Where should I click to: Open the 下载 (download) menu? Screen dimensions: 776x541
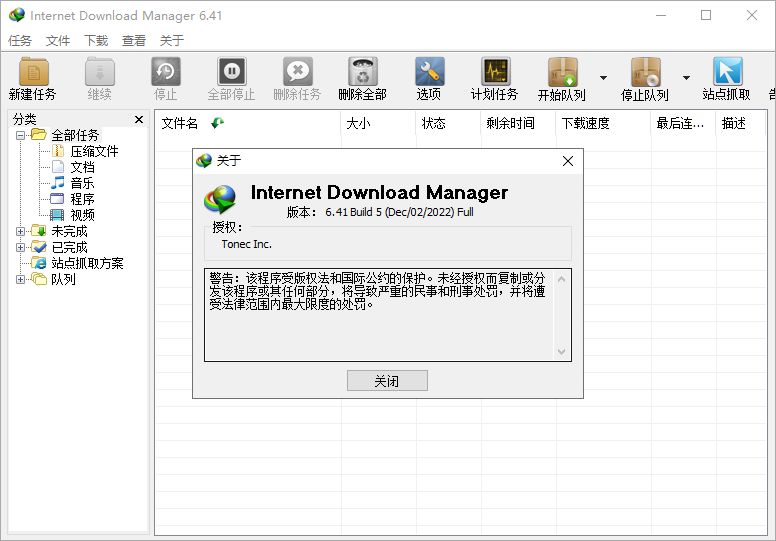(96, 41)
